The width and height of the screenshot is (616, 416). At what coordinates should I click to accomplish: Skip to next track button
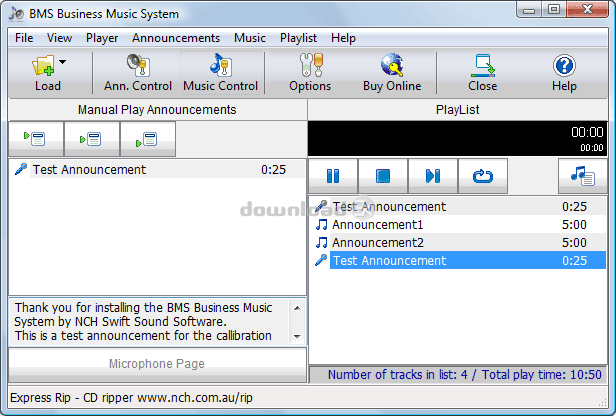coord(433,176)
